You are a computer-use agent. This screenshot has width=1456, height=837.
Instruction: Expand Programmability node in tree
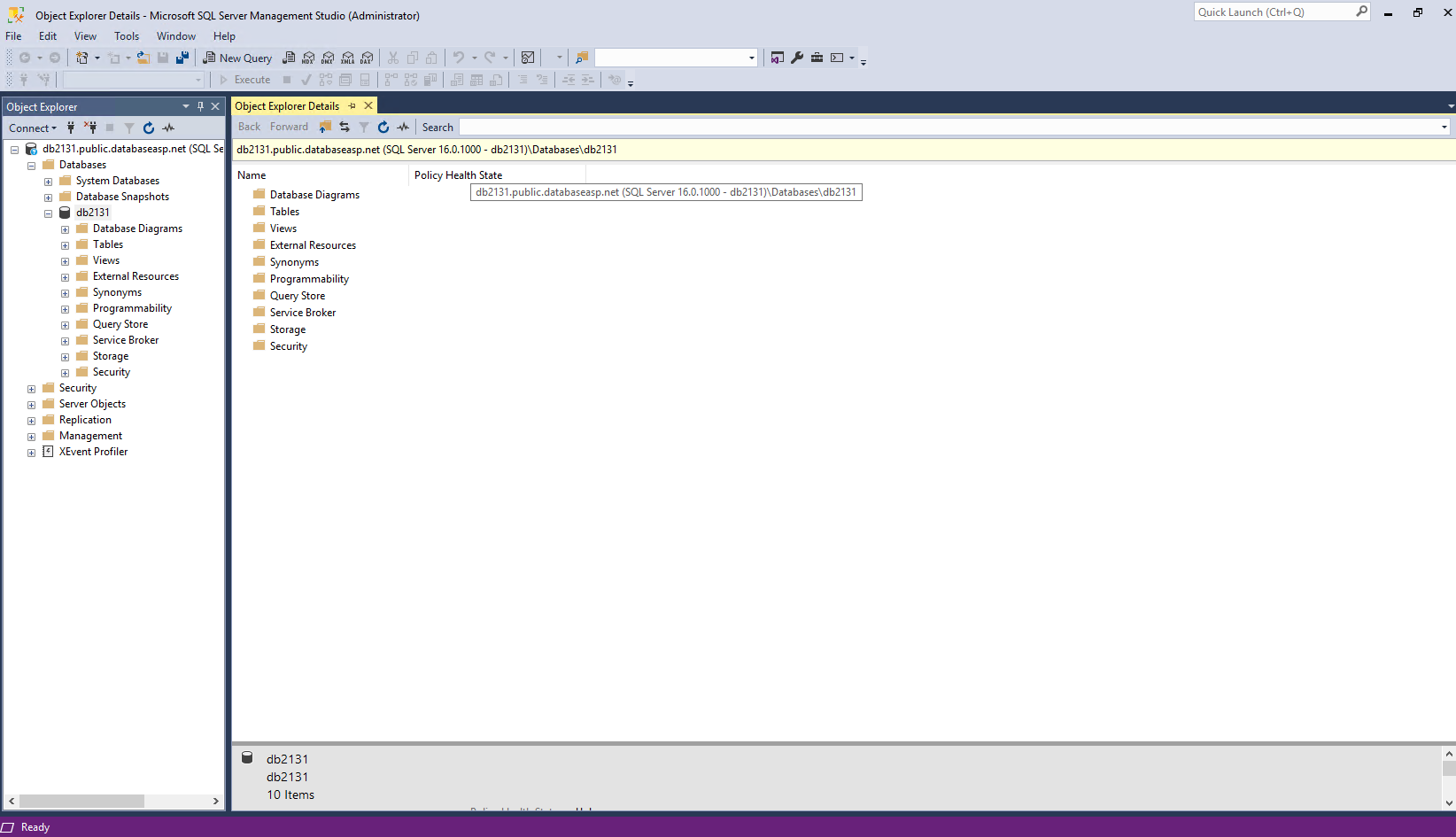(x=65, y=309)
